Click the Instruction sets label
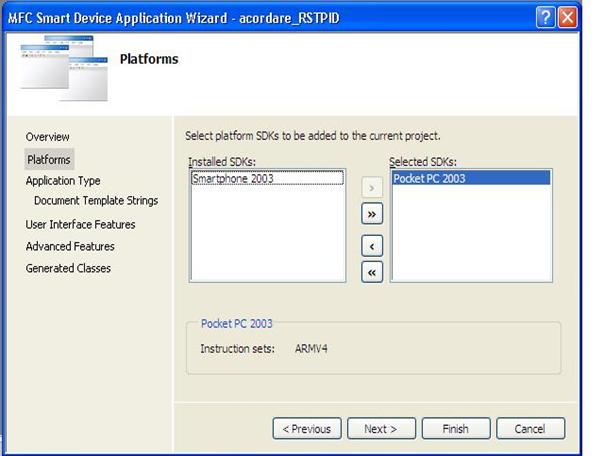This screenshot has height=456, width=604. pyautogui.click(x=237, y=349)
